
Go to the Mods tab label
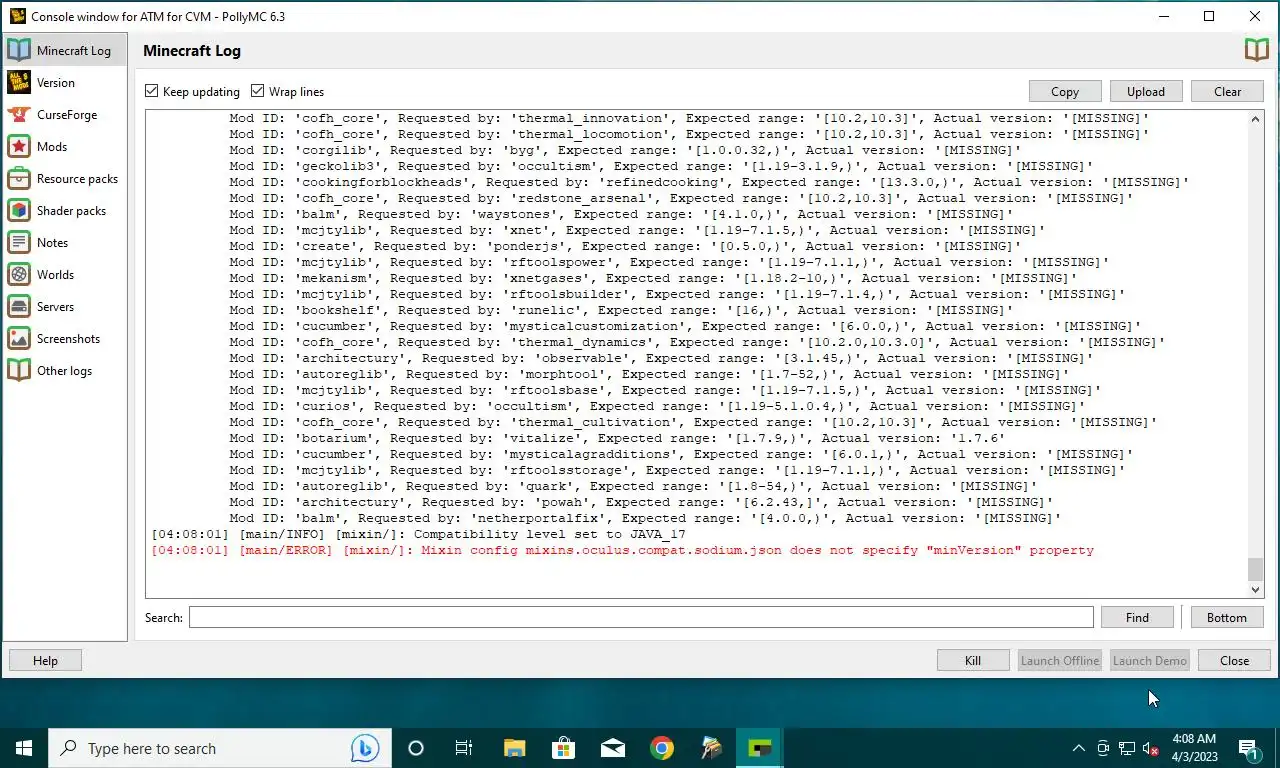point(52,147)
